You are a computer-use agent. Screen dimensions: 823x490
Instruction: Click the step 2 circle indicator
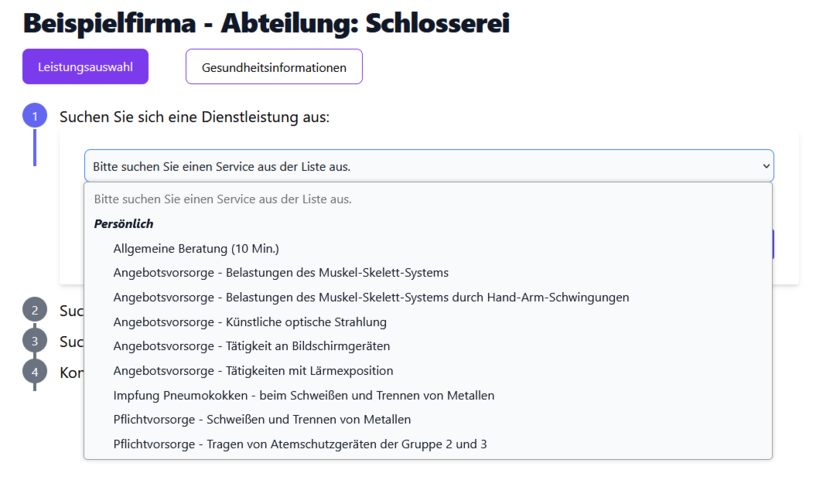tap(34, 310)
